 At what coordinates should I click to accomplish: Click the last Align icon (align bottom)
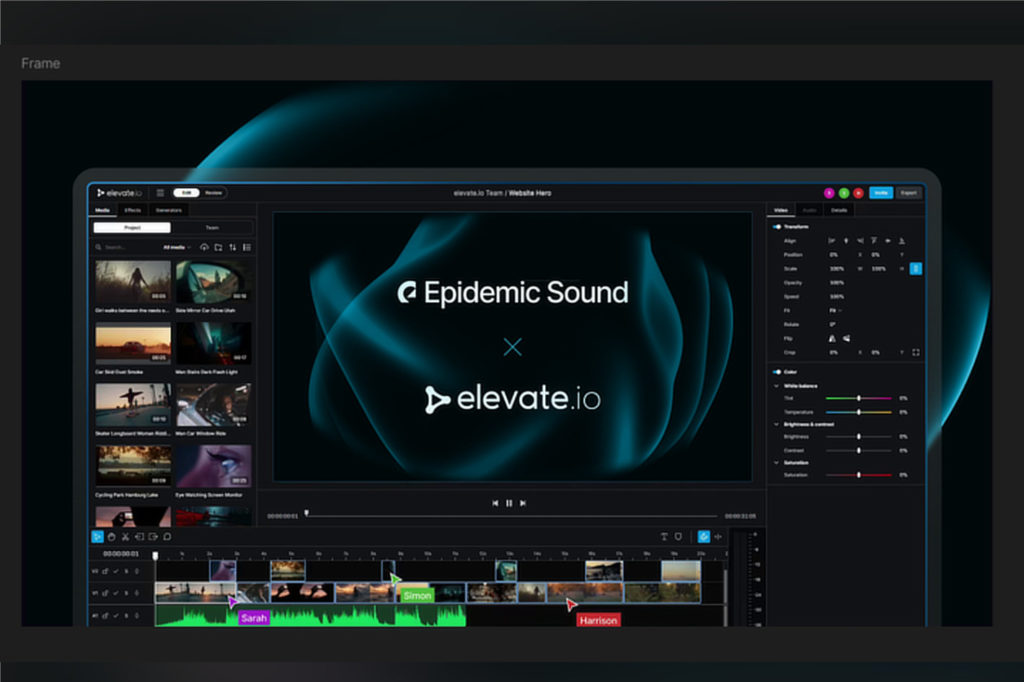(902, 240)
